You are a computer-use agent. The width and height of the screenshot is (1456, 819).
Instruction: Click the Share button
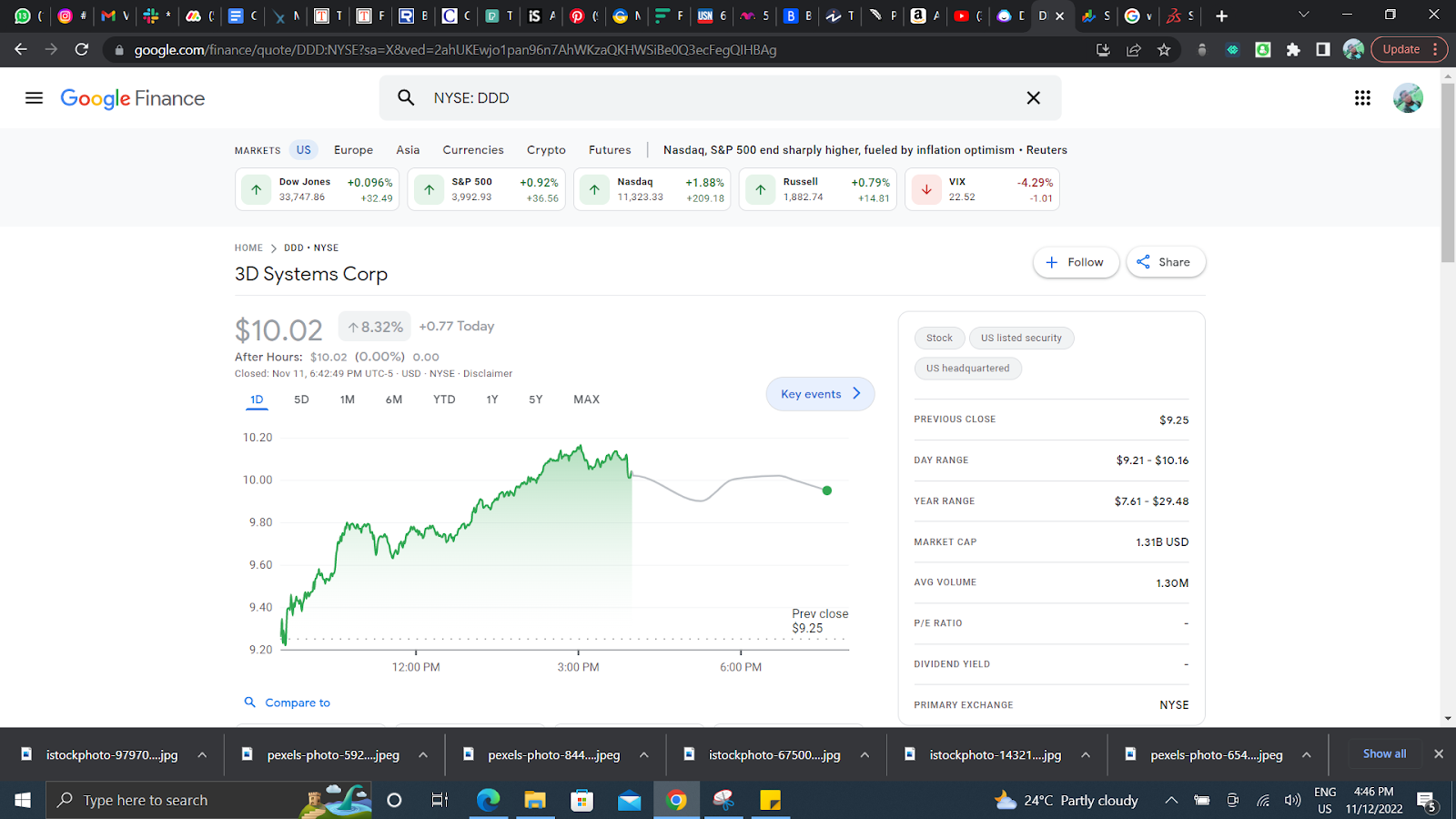(x=1166, y=262)
